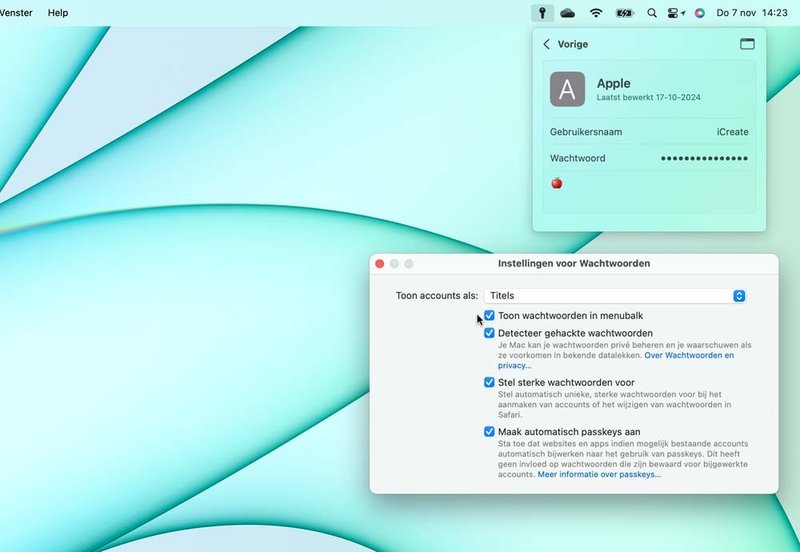
Task: Click the Instellingen voor Wachtwoorden window title
Action: [574, 263]
